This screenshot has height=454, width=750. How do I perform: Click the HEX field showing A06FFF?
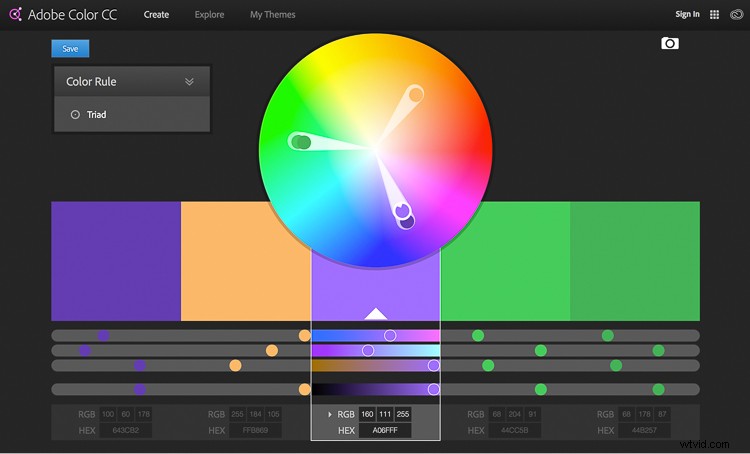click(x=384, y=431)
